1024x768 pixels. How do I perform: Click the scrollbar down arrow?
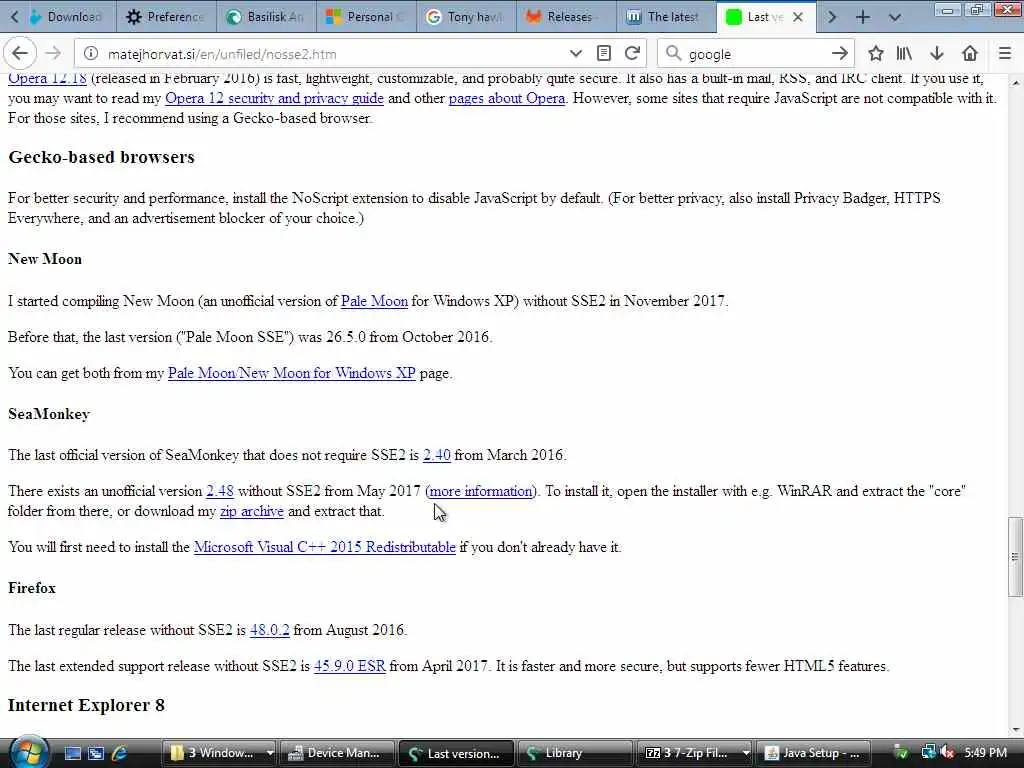[1015, 729]
